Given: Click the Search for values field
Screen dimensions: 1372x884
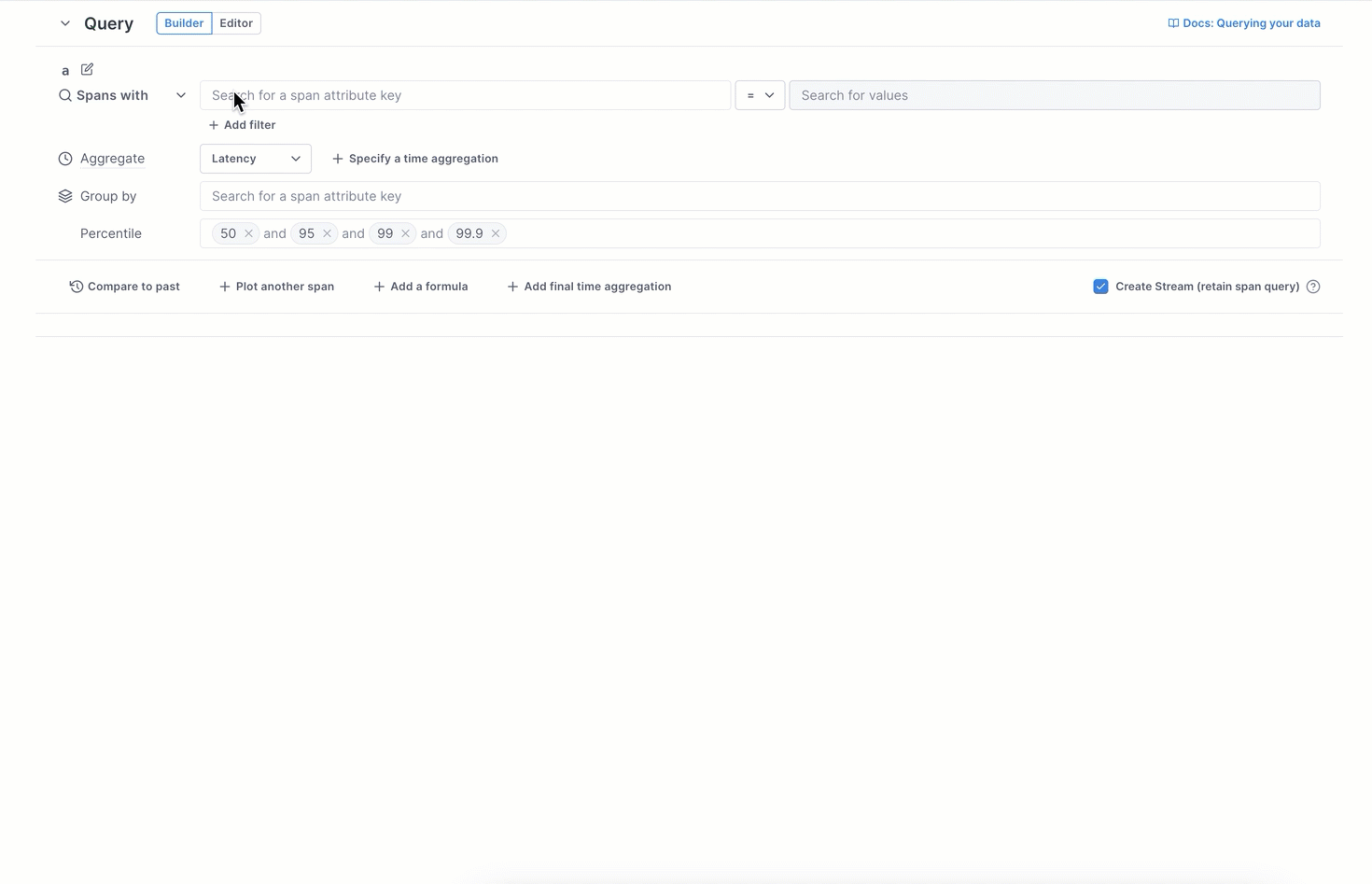Looking at the screenshot, I should pyautogui.click(x=1054, y=94).
